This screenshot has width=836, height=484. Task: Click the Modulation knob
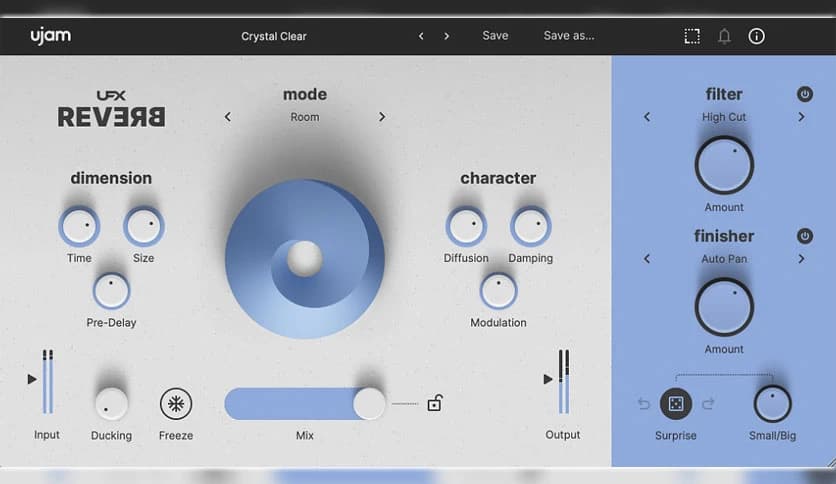499,291
